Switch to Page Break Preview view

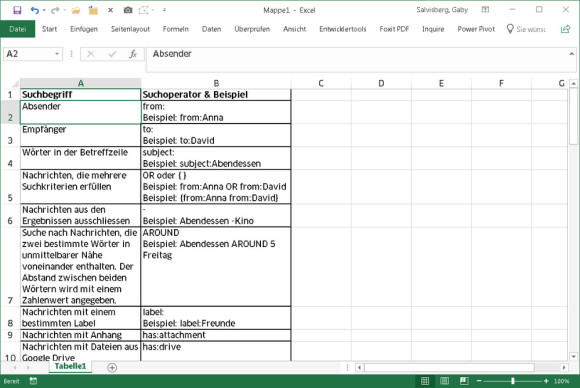click(x=464, y=381)
